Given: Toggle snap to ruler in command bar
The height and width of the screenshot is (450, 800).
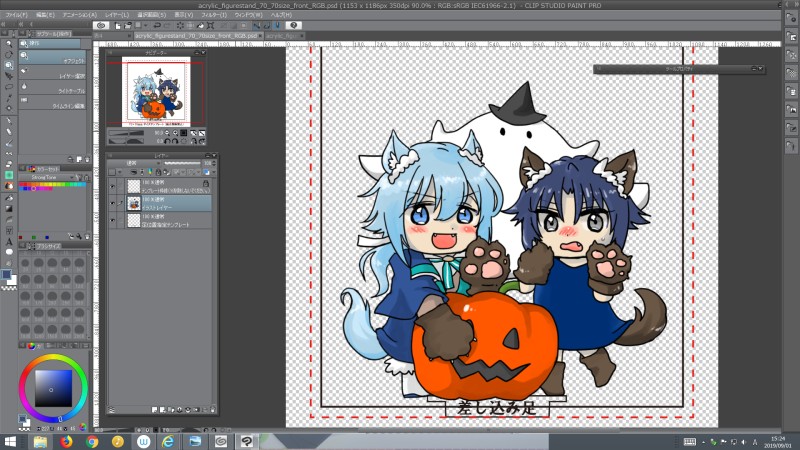Looking at the screenshot, I should click(x=257, y=26).
